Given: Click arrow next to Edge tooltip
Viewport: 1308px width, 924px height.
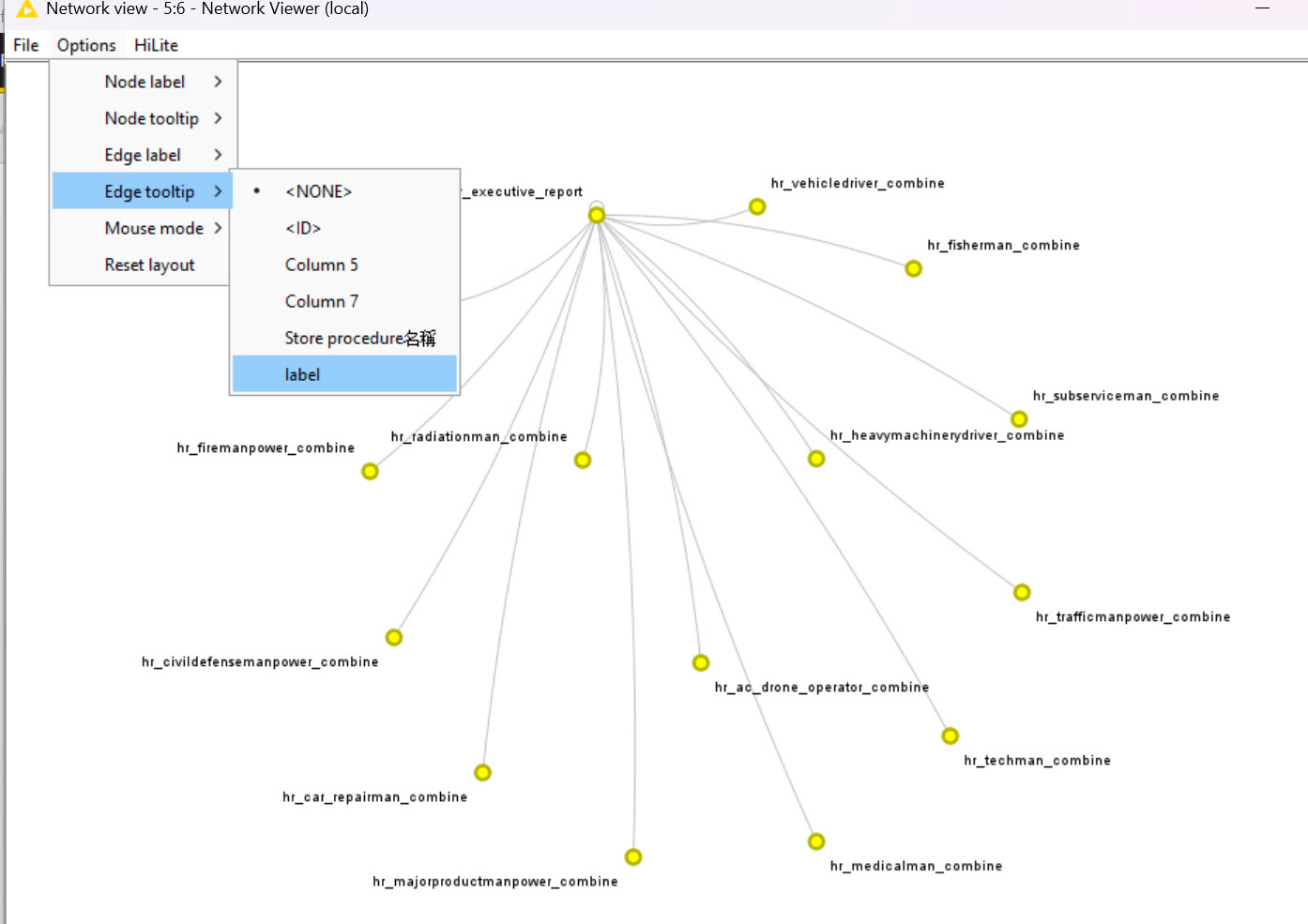Looking at the screenshot, I should pyautogui.click(x=218, y=191).
